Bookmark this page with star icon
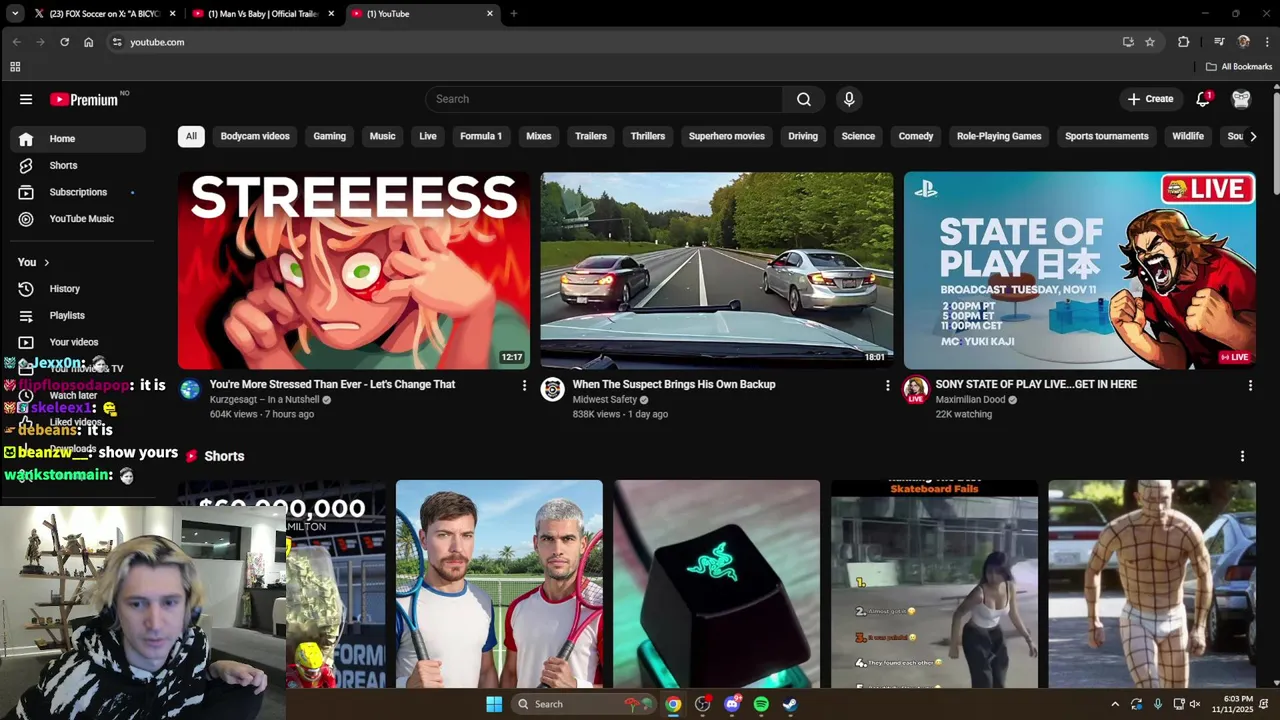This screenshot has height=720, width=1280. click(1150, 42)
